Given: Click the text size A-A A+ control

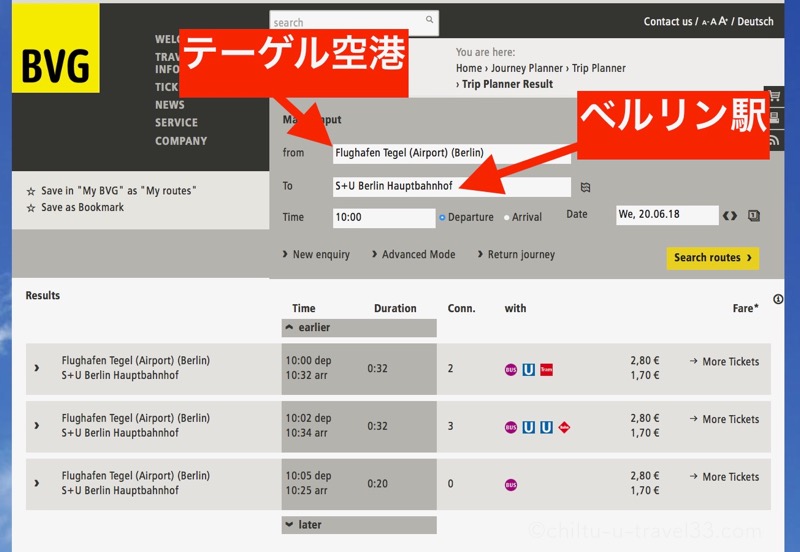Looking at the screenshot, I should click(x=714, y=21).
